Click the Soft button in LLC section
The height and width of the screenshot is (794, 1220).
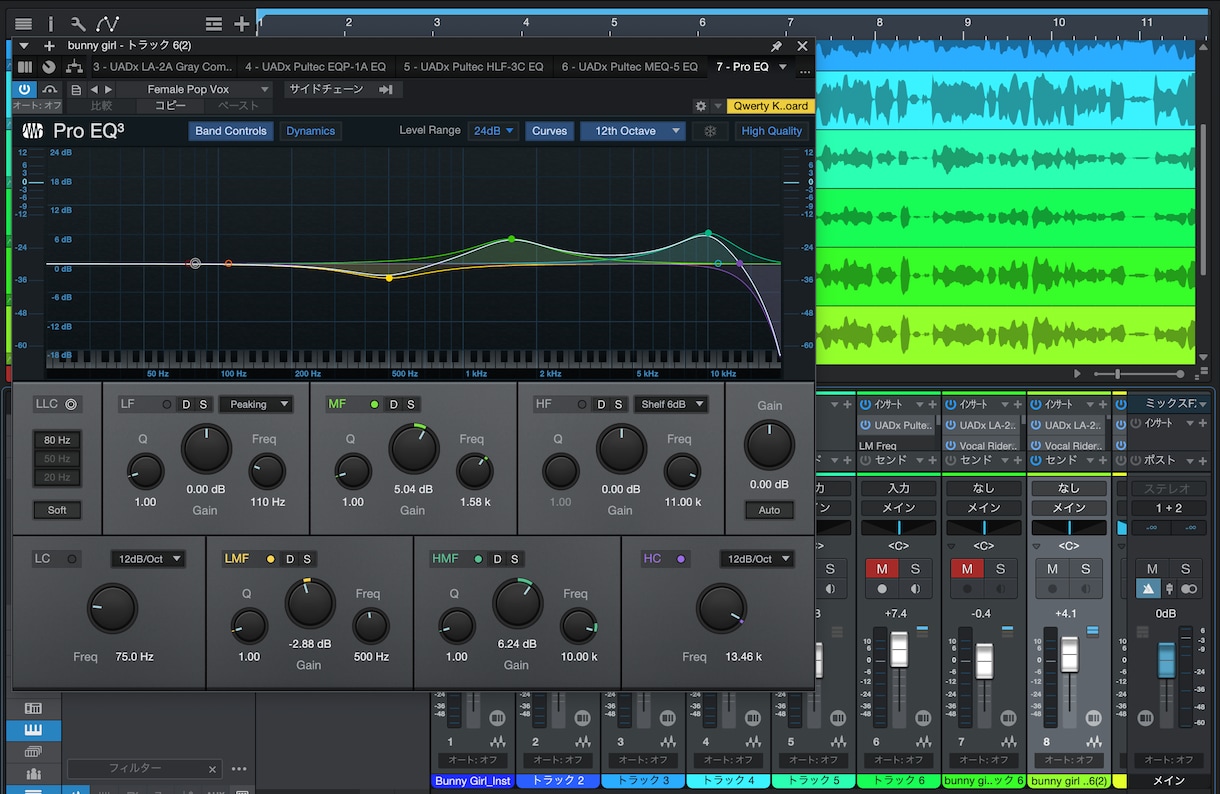point(57,510)
